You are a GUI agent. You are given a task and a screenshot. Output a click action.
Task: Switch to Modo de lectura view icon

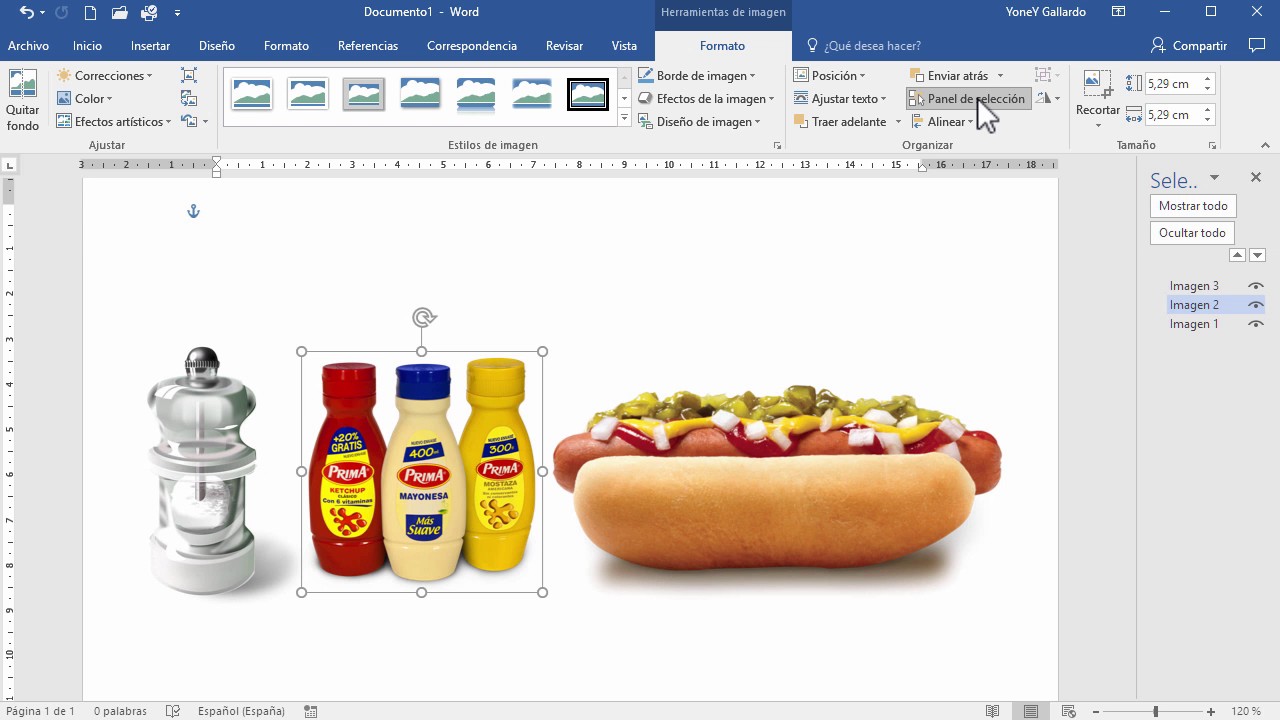[x=992, y=711]
